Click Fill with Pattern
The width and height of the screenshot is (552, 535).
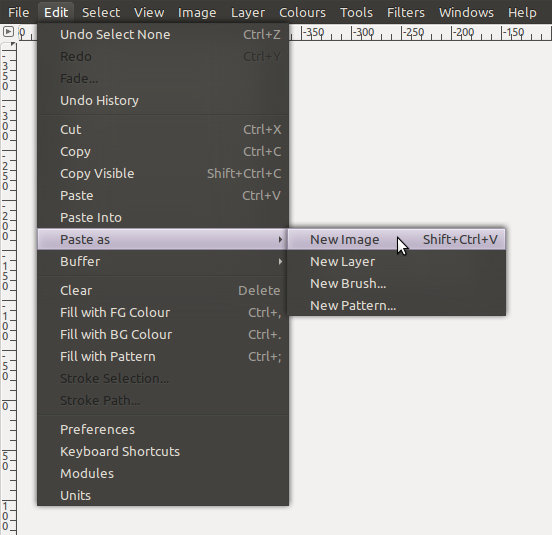(x=163, y=357)
